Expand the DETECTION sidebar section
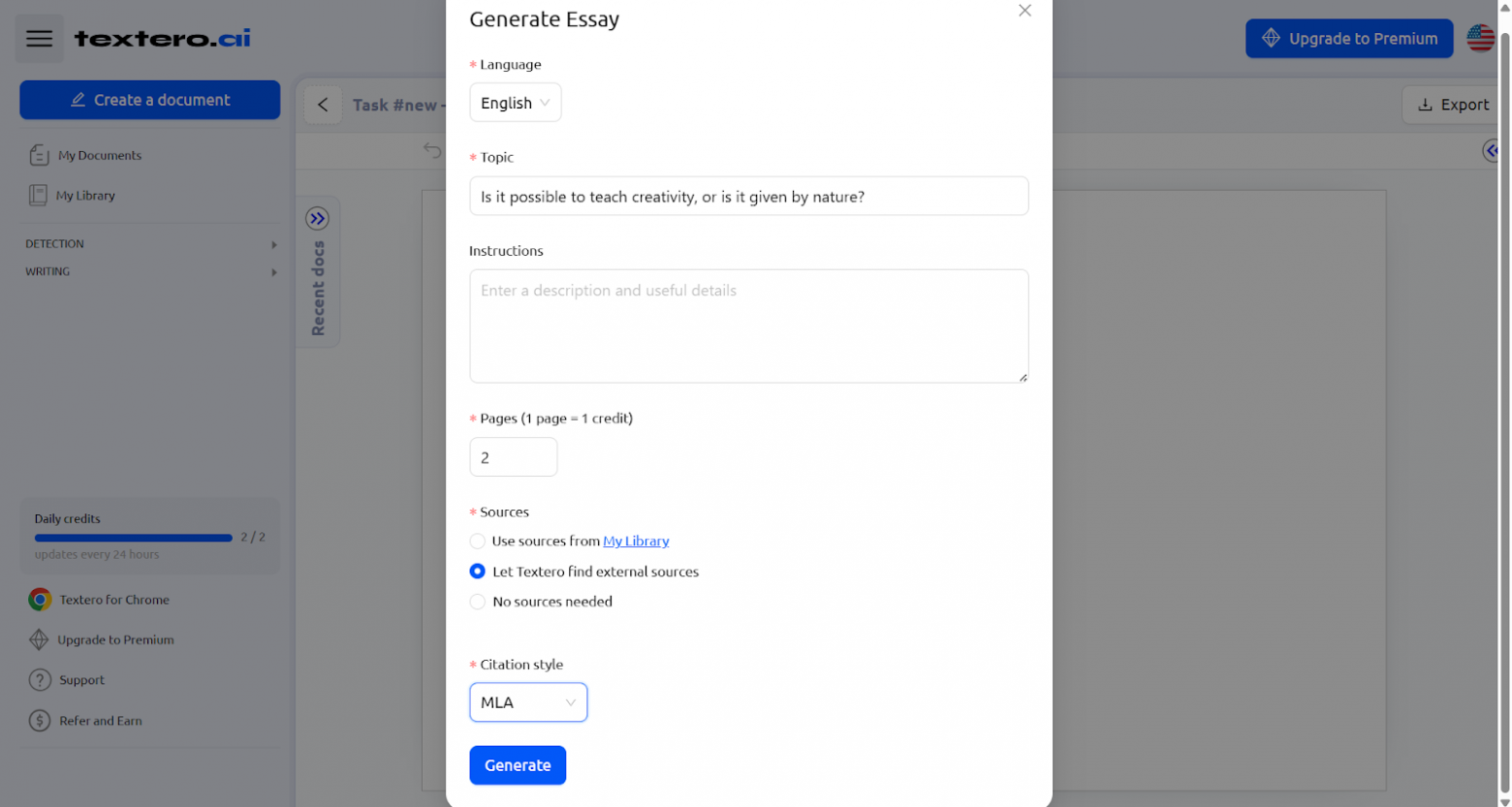1512x807 pixels. (150, 244)
